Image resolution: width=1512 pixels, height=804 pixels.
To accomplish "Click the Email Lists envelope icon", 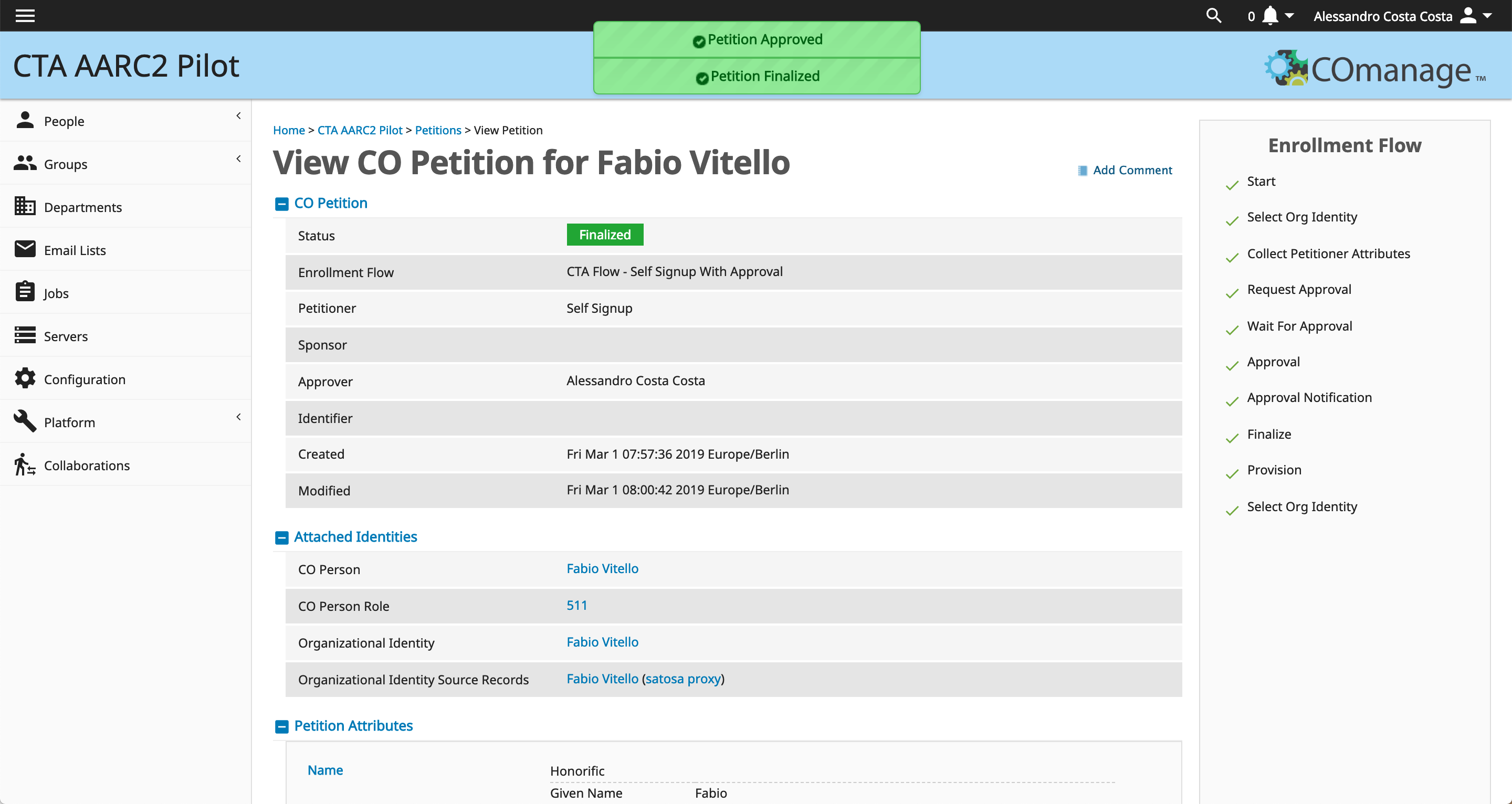I will 25,249.
